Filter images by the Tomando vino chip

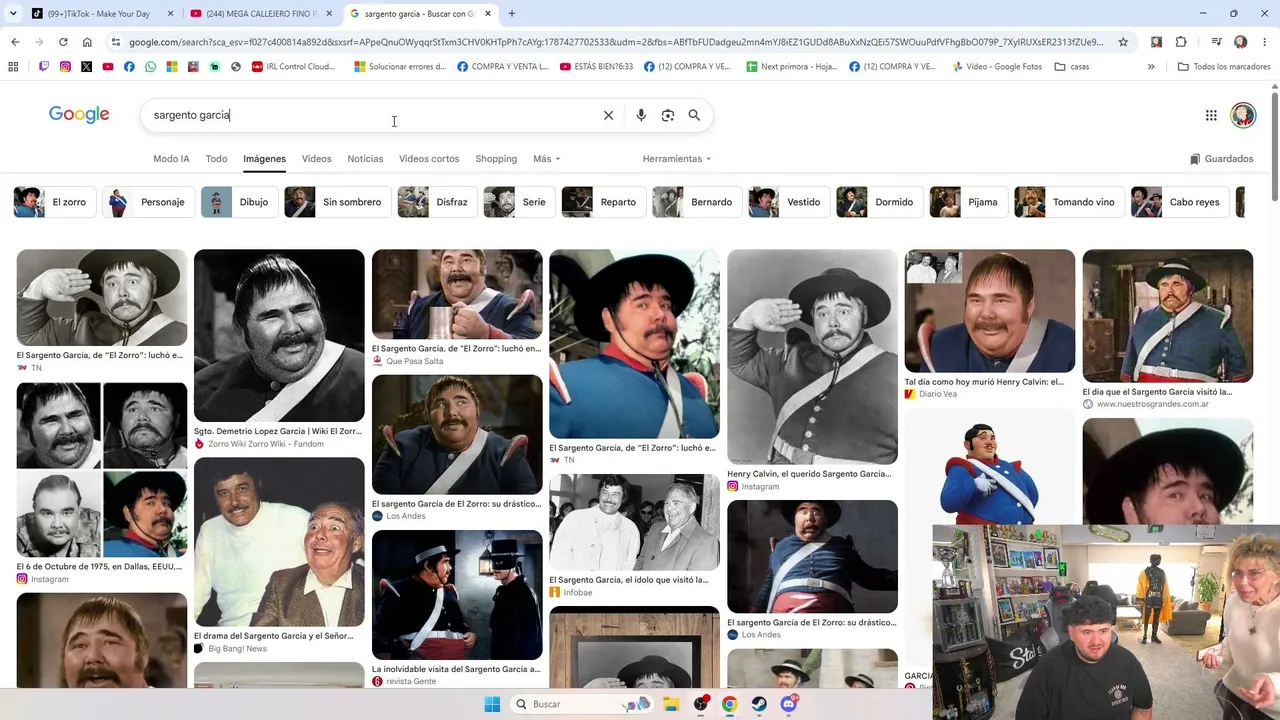(x=1069, y=202)
